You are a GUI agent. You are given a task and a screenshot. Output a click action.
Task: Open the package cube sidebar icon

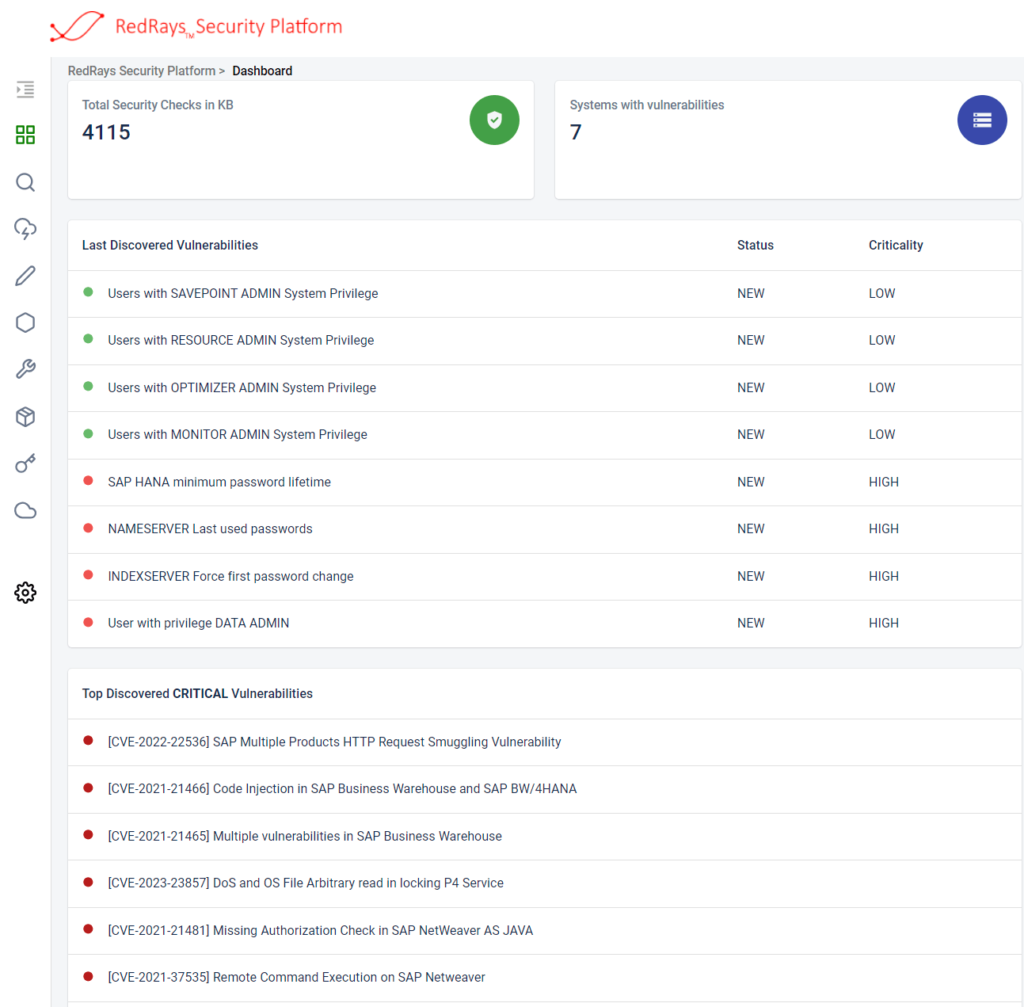click(25, 417)
